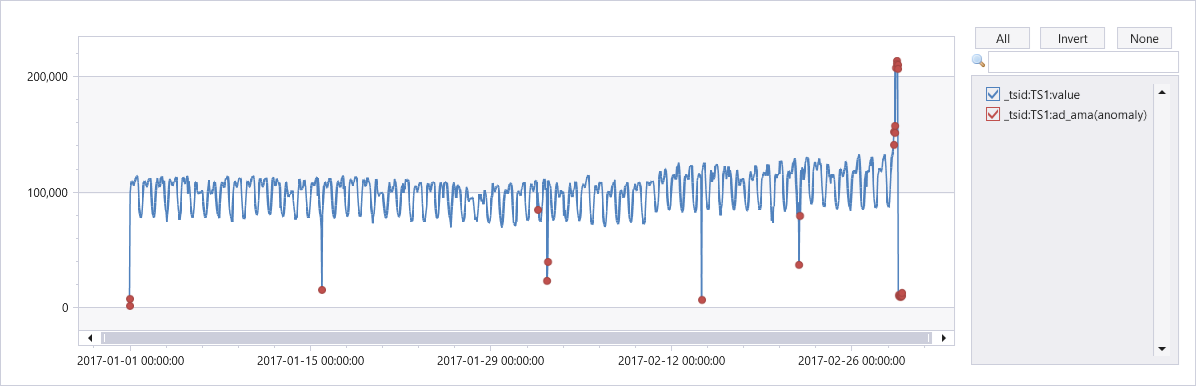Click the highest anomaly point above 200,000
This screenshot has height=386, width=1196.
[x=897, y=61]
